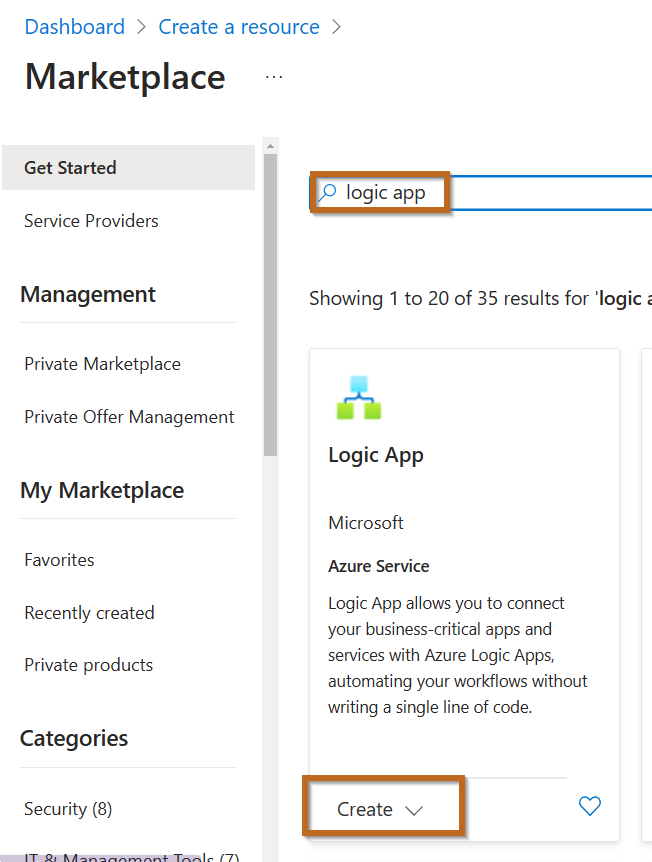Open Service Providers section

tap(91, 220)
